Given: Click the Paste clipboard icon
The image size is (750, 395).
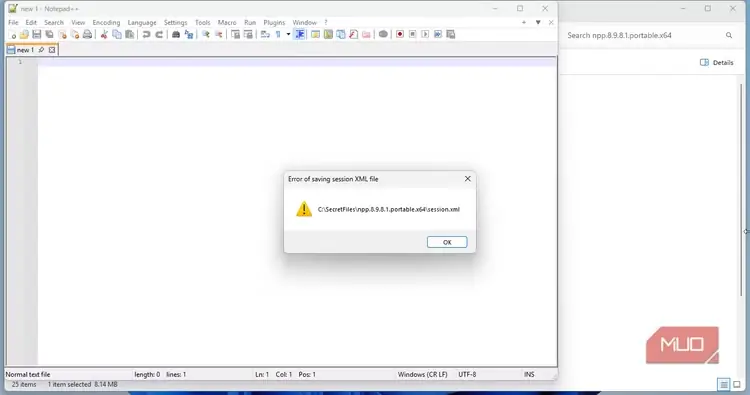Looking at the screenshot, I should tap(129, 34).
